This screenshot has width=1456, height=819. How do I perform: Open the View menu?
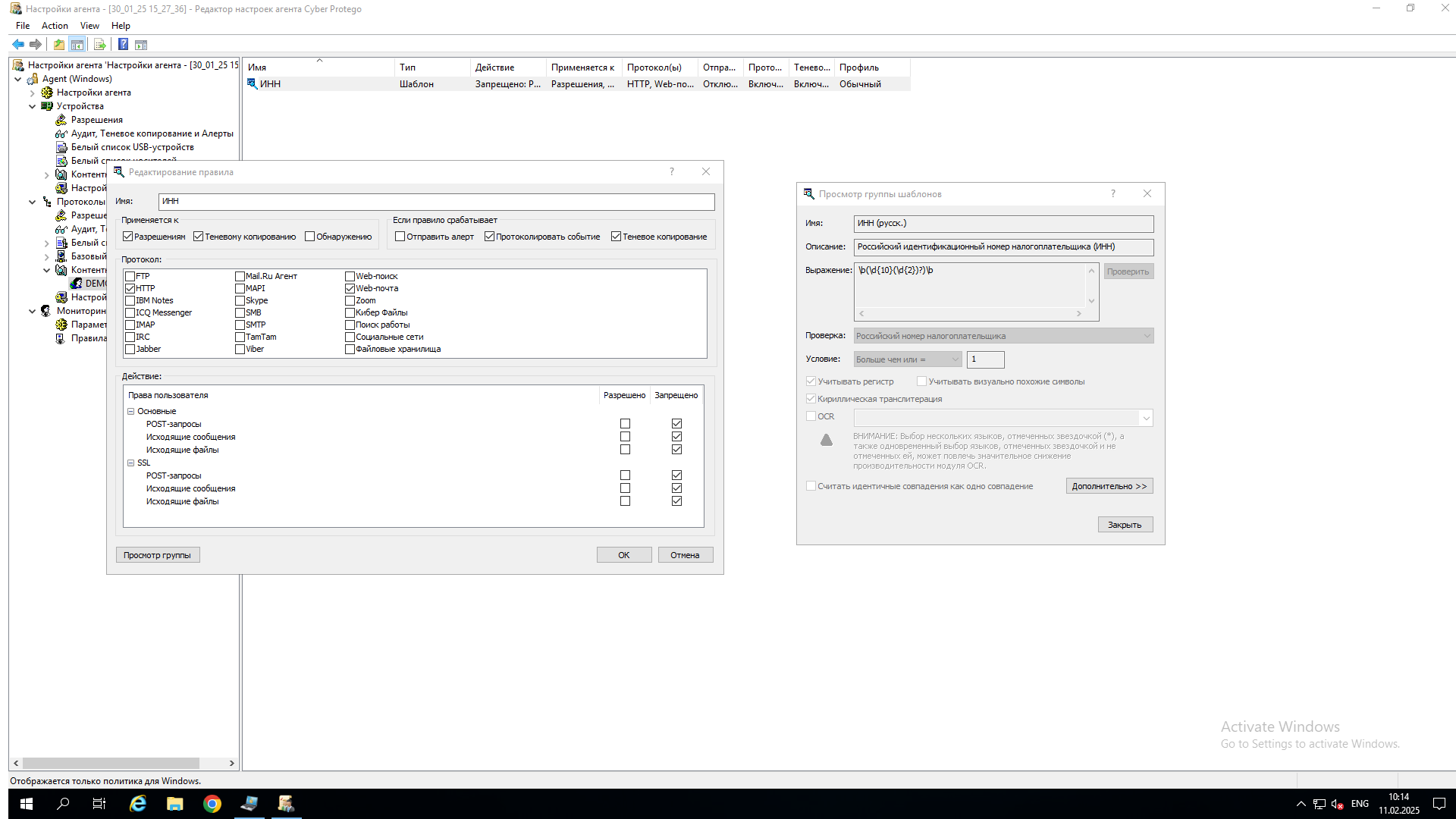89,26
